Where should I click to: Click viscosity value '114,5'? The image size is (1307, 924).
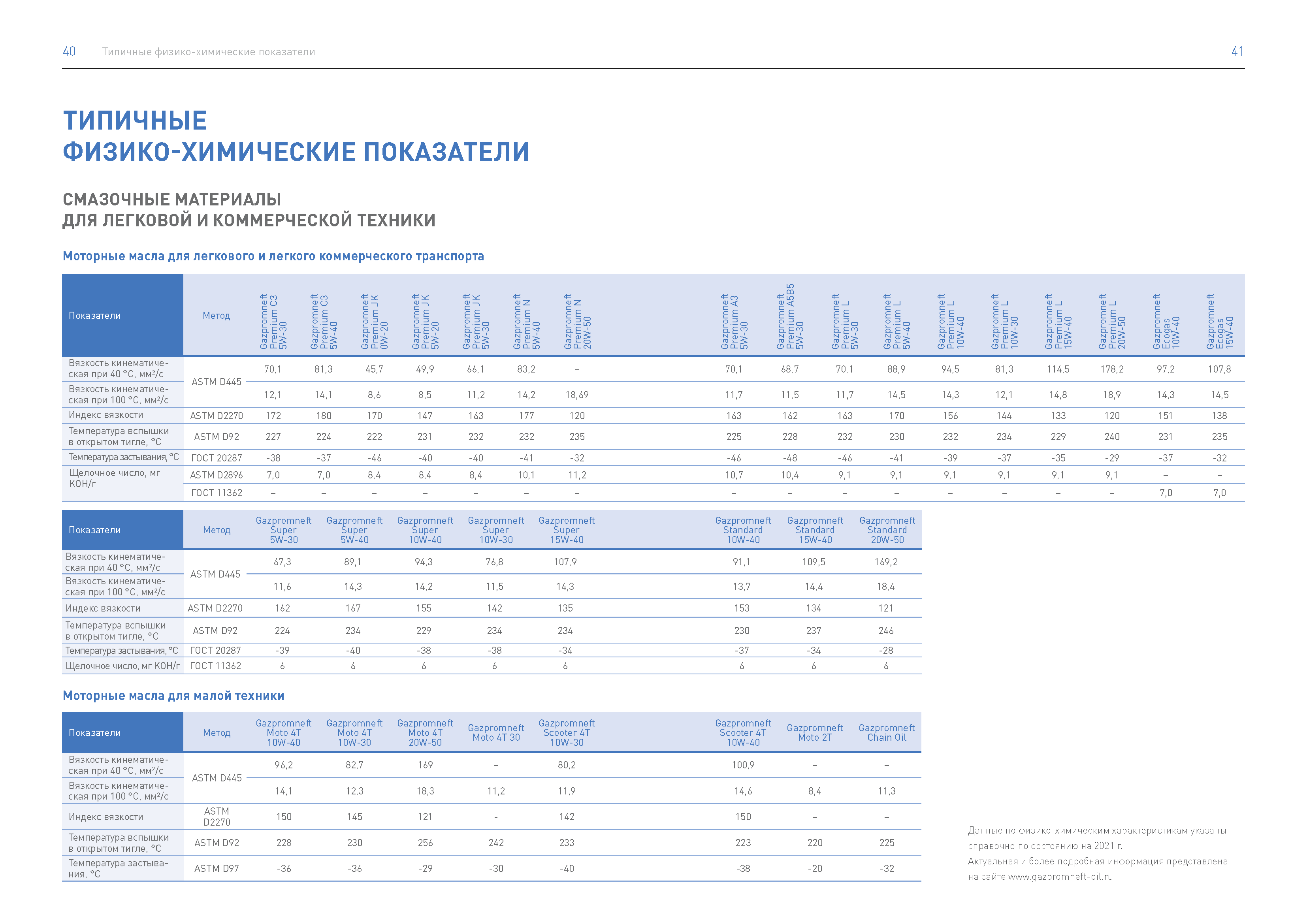point(1058,369)
